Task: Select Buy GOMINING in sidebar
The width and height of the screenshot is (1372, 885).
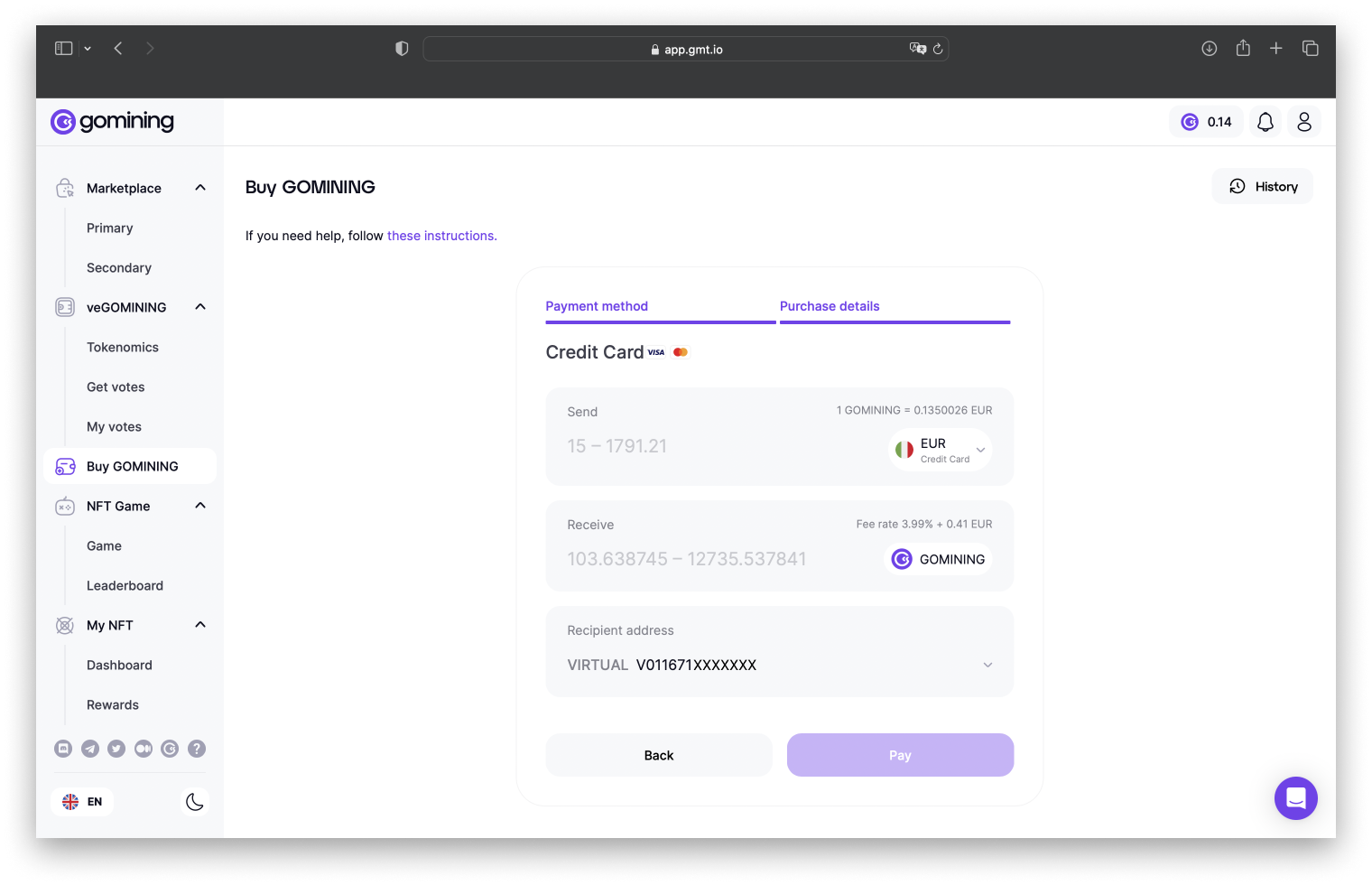Action: pyautogui.click(x=130, y=466)
